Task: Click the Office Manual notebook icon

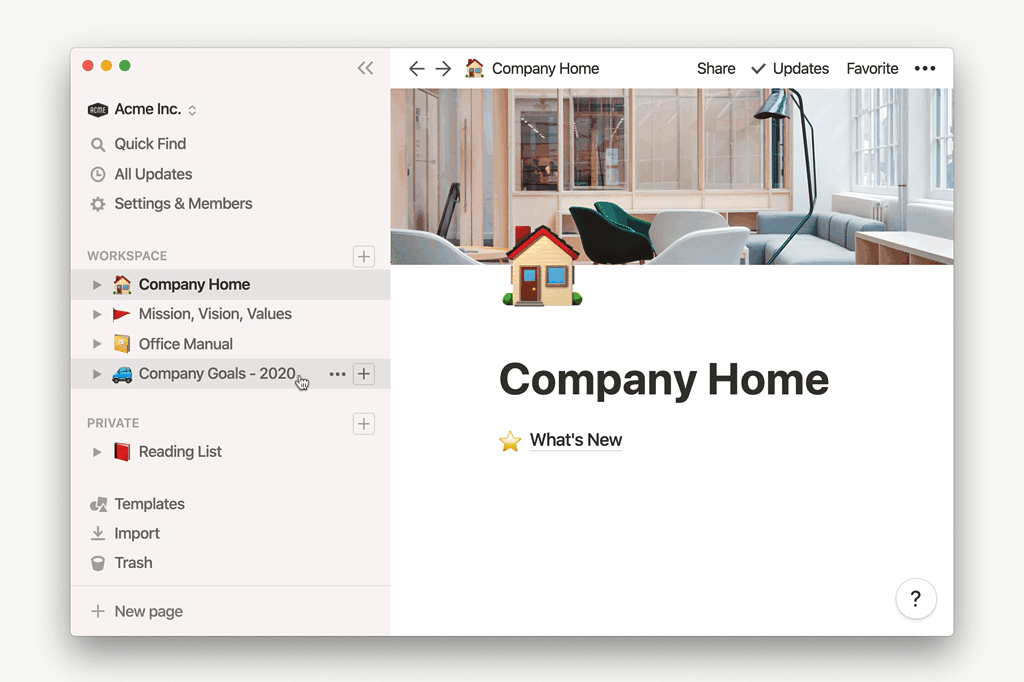Action: click(122, 344)
